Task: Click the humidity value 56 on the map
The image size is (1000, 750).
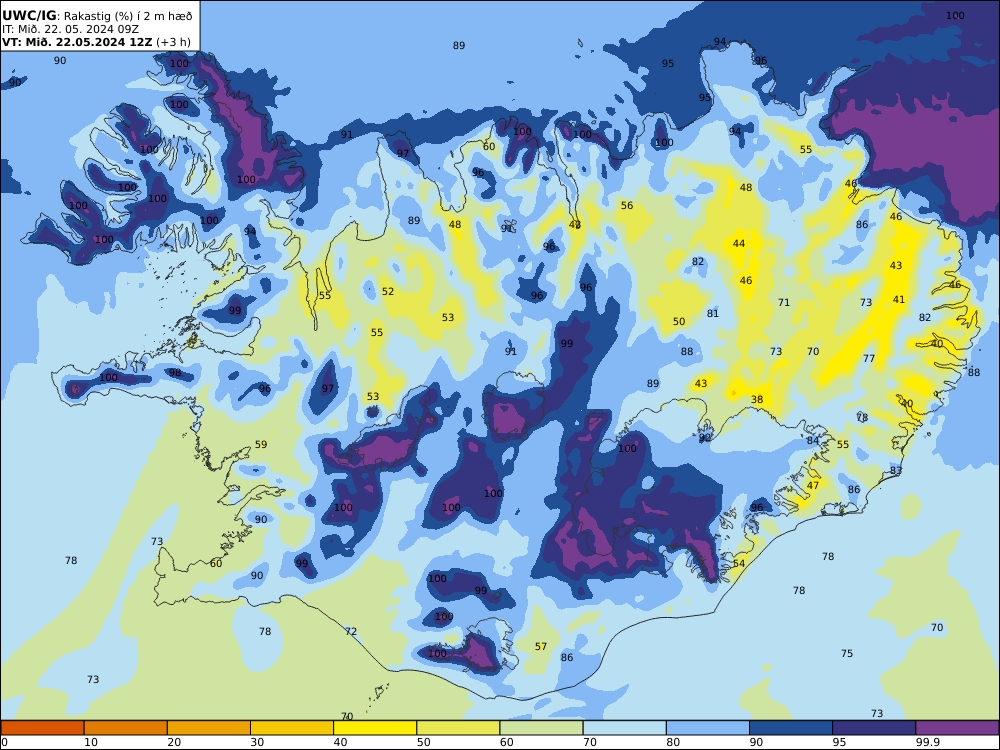Action: (x=627, y=205)
